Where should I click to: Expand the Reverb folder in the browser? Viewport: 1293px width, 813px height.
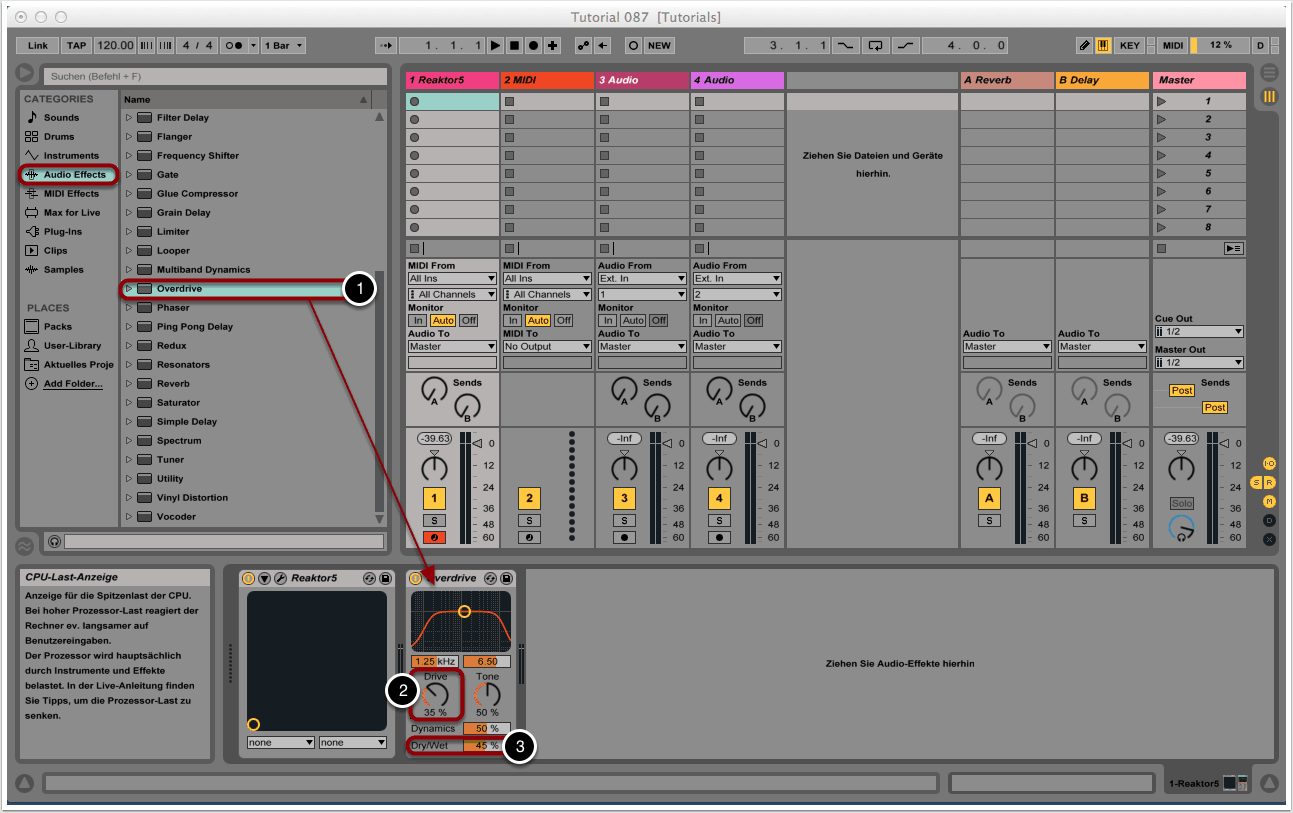point(129,384)
